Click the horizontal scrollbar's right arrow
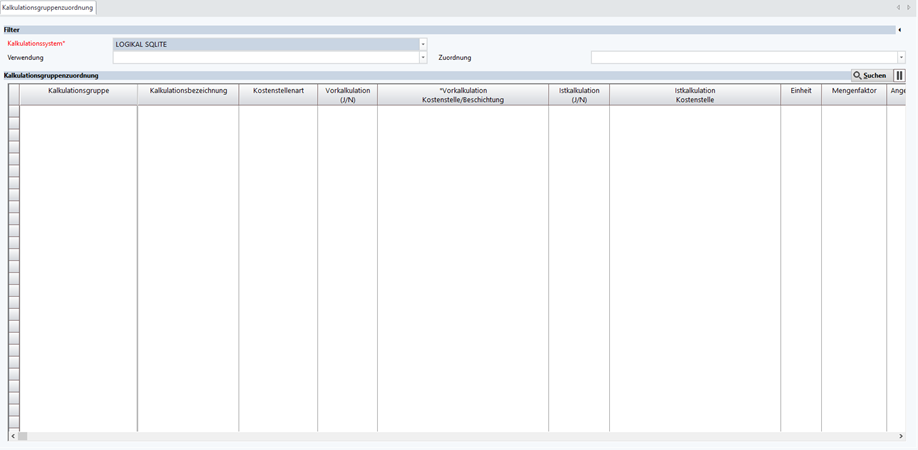 (x=901, y=437)
